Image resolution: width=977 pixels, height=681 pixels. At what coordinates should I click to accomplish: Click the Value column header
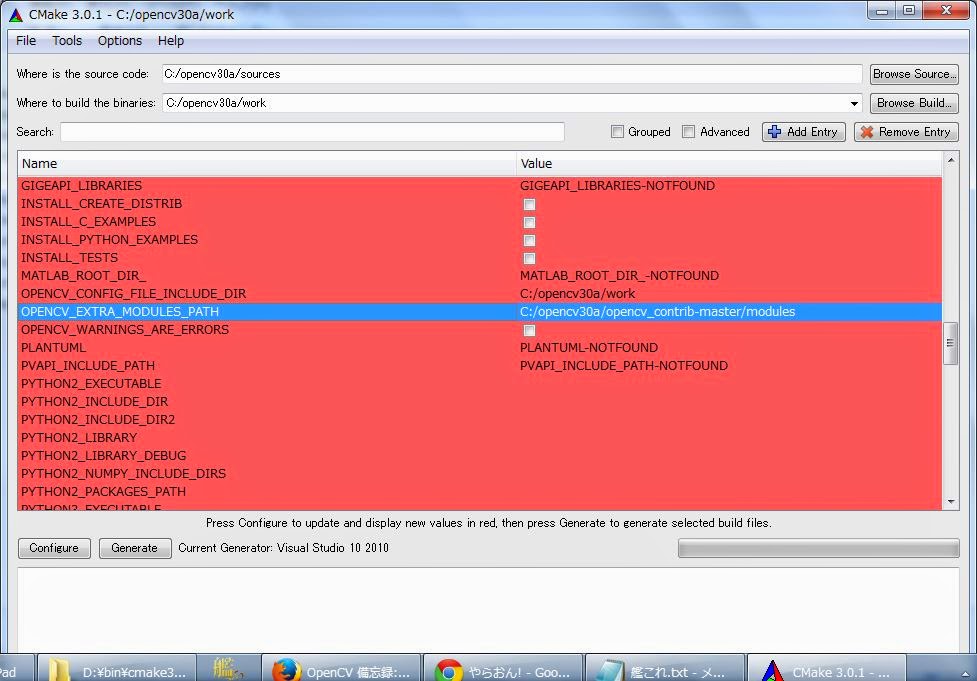(729, 164)
